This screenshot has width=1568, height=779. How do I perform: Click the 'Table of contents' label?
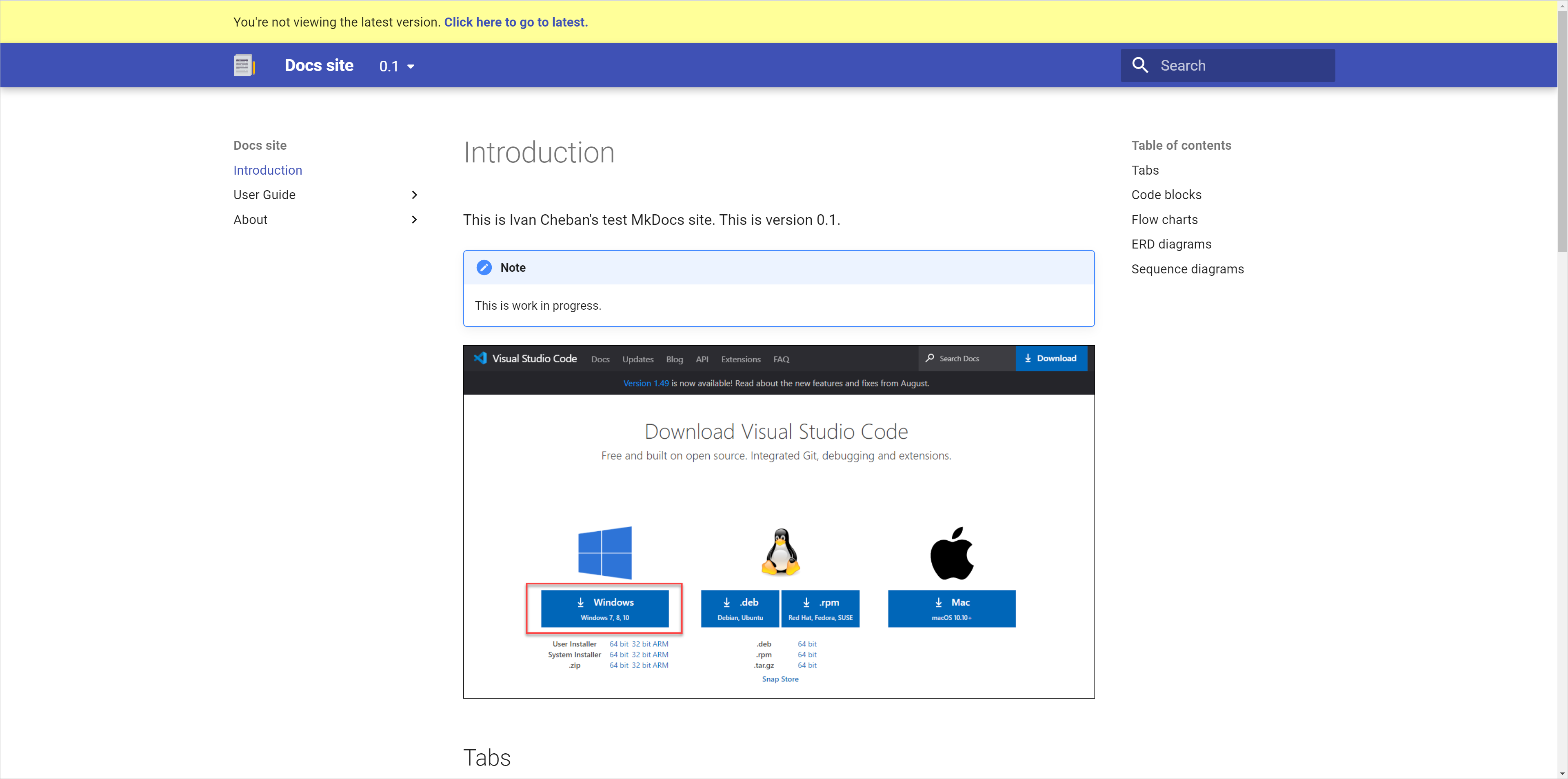(1181, 145)
